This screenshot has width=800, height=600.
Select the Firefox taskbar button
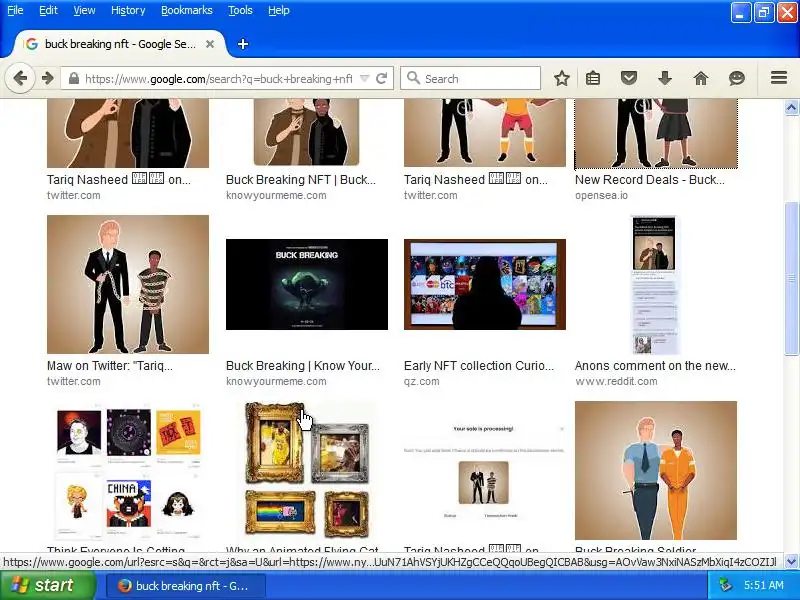186,586
